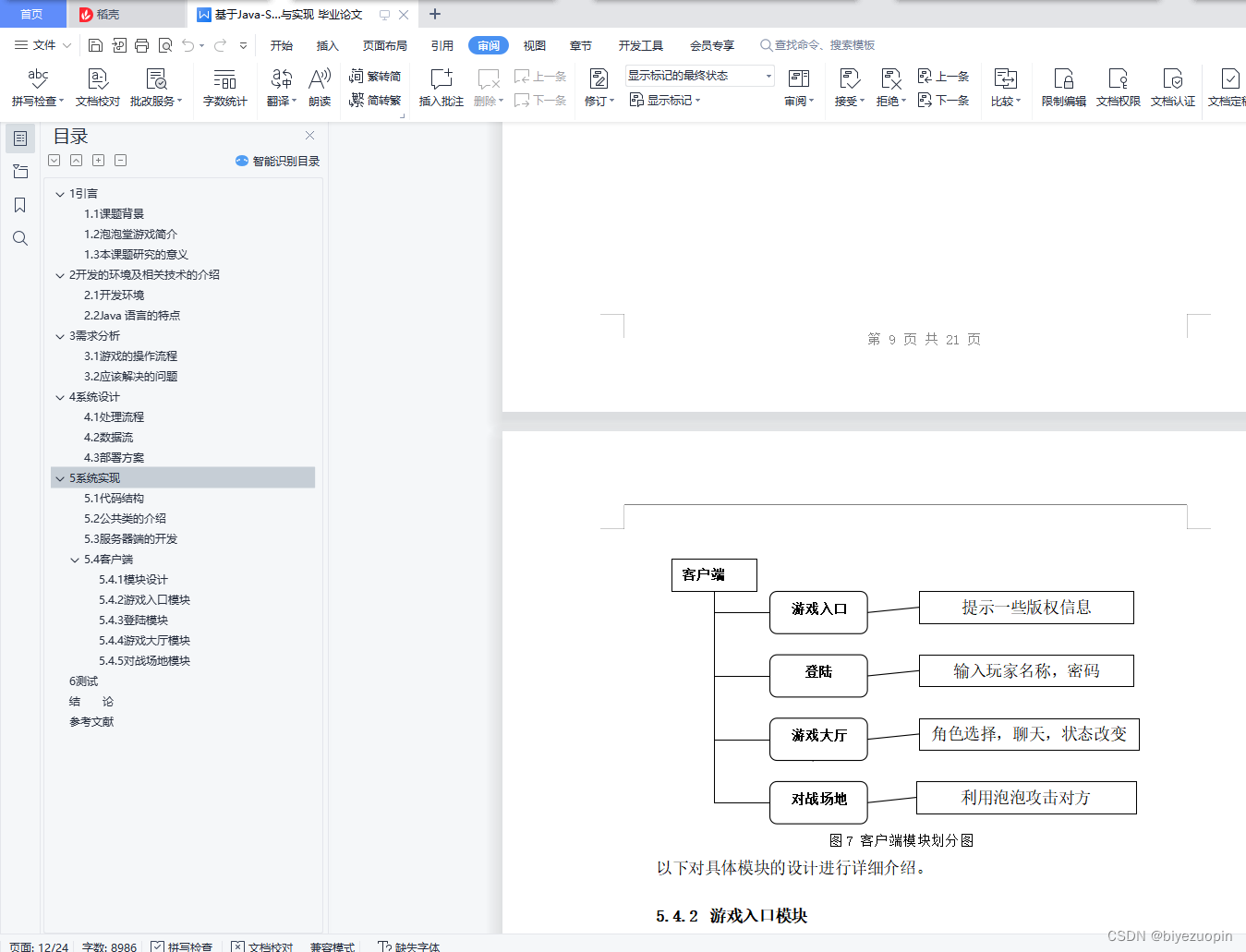
Task: Collapse the 1引言 outline section
Action: [x=60, y=194]
